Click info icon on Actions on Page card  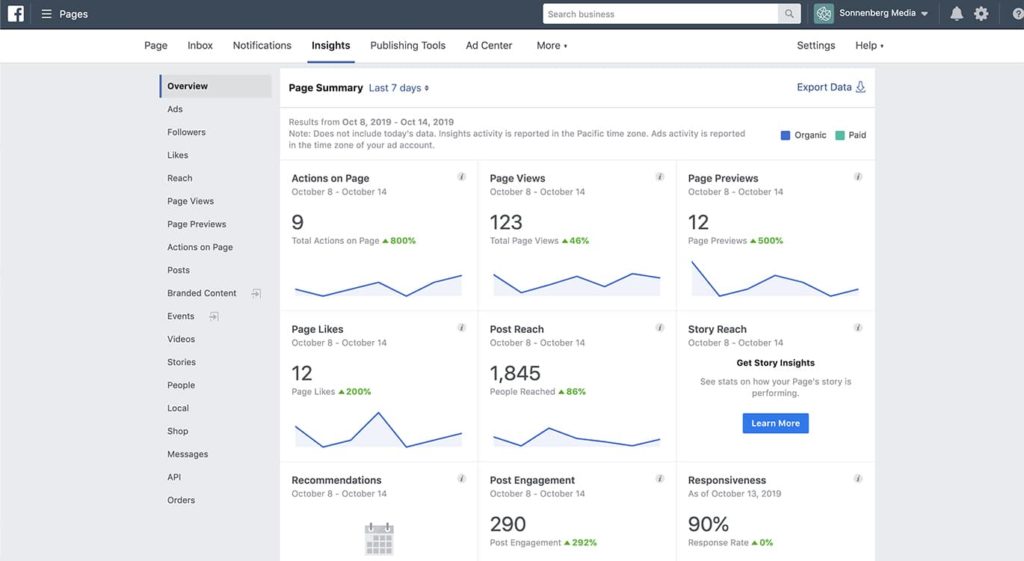coord(461,176)
